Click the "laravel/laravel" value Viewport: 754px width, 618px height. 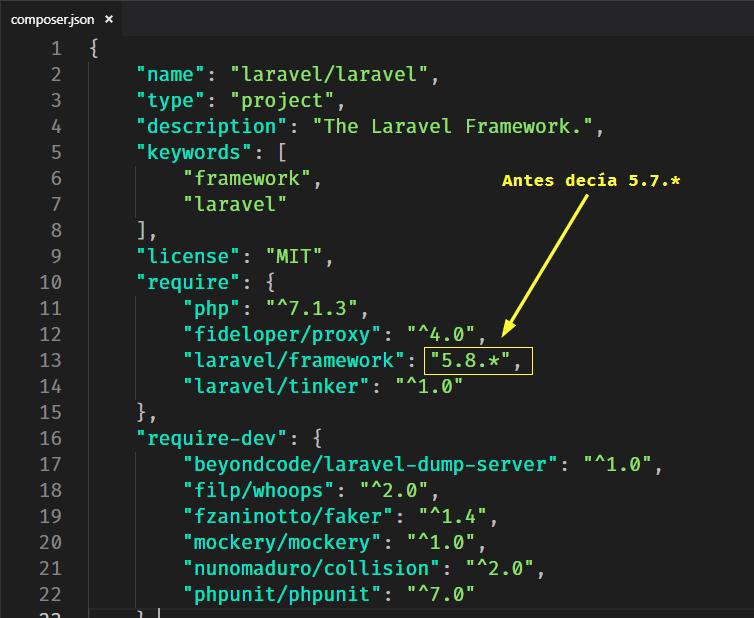click(x=329, y=75)
